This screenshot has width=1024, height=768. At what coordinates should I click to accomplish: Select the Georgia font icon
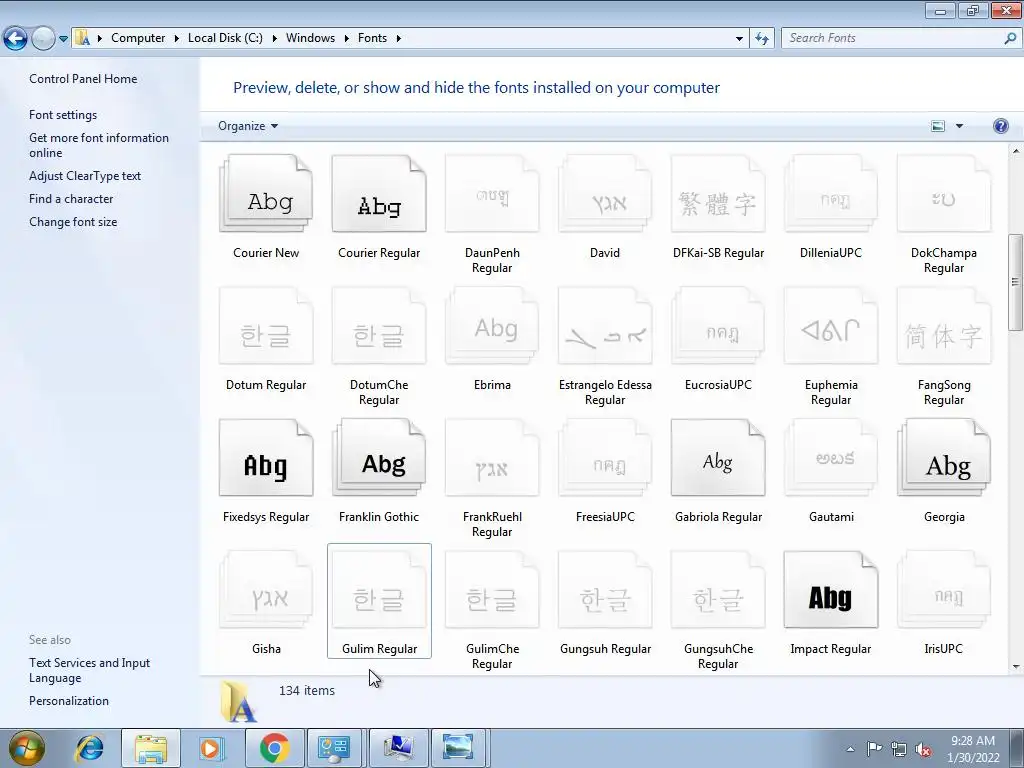944,458
